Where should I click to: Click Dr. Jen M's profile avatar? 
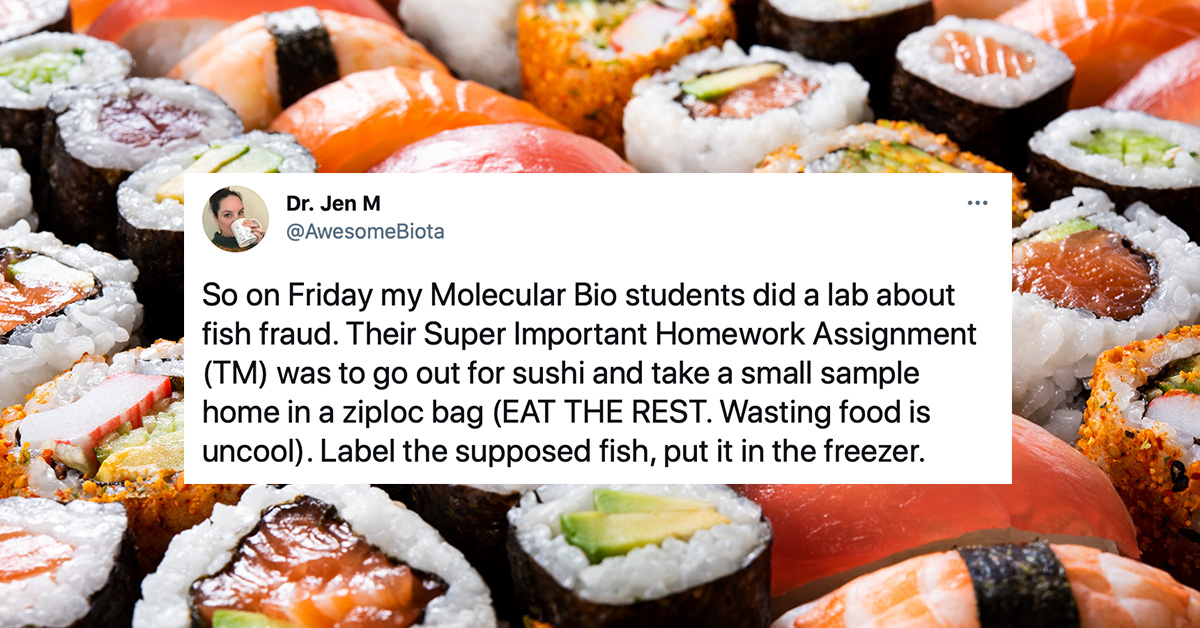pos(235,218)
